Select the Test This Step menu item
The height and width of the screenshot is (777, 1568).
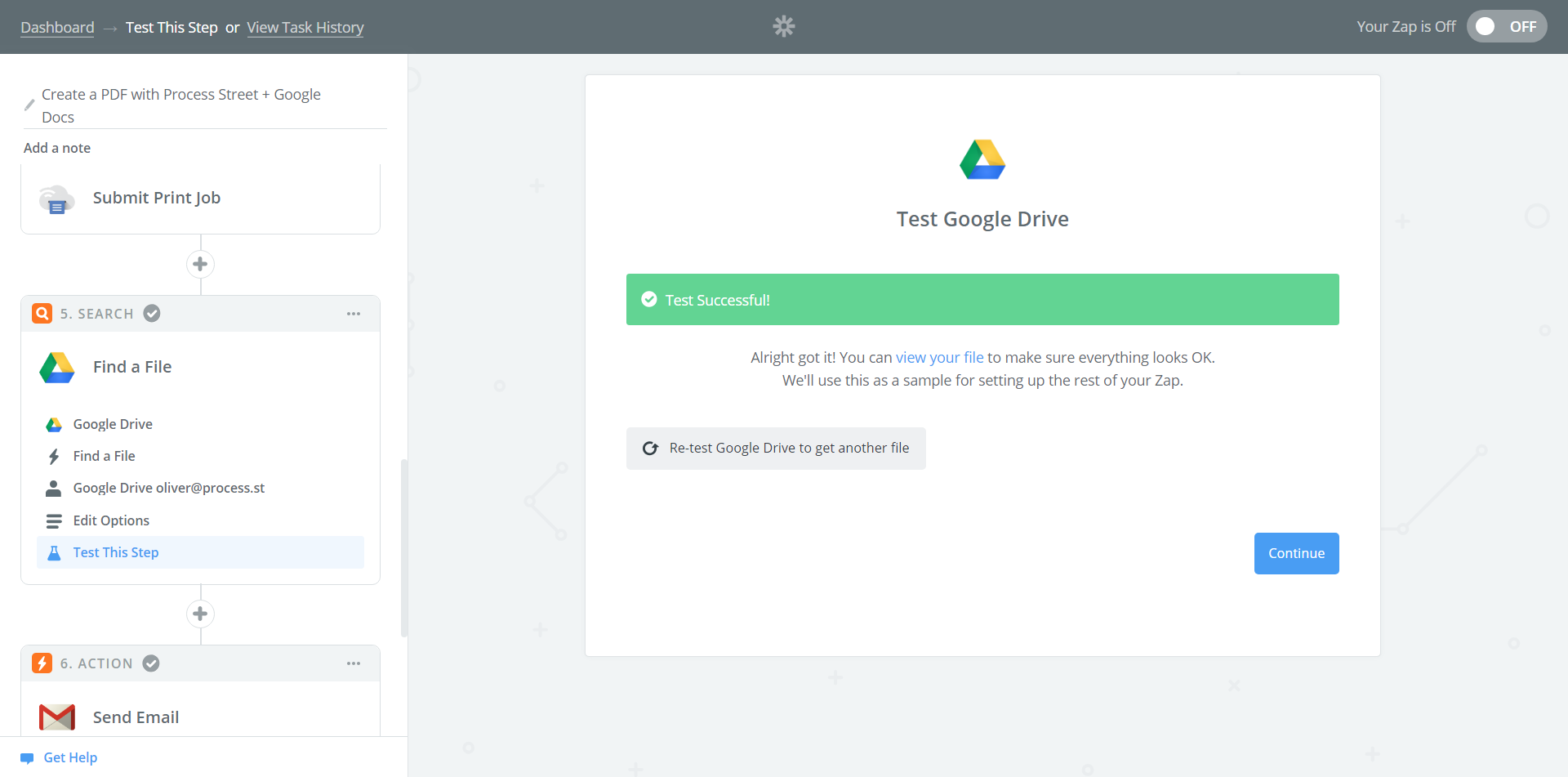point(200,553)
